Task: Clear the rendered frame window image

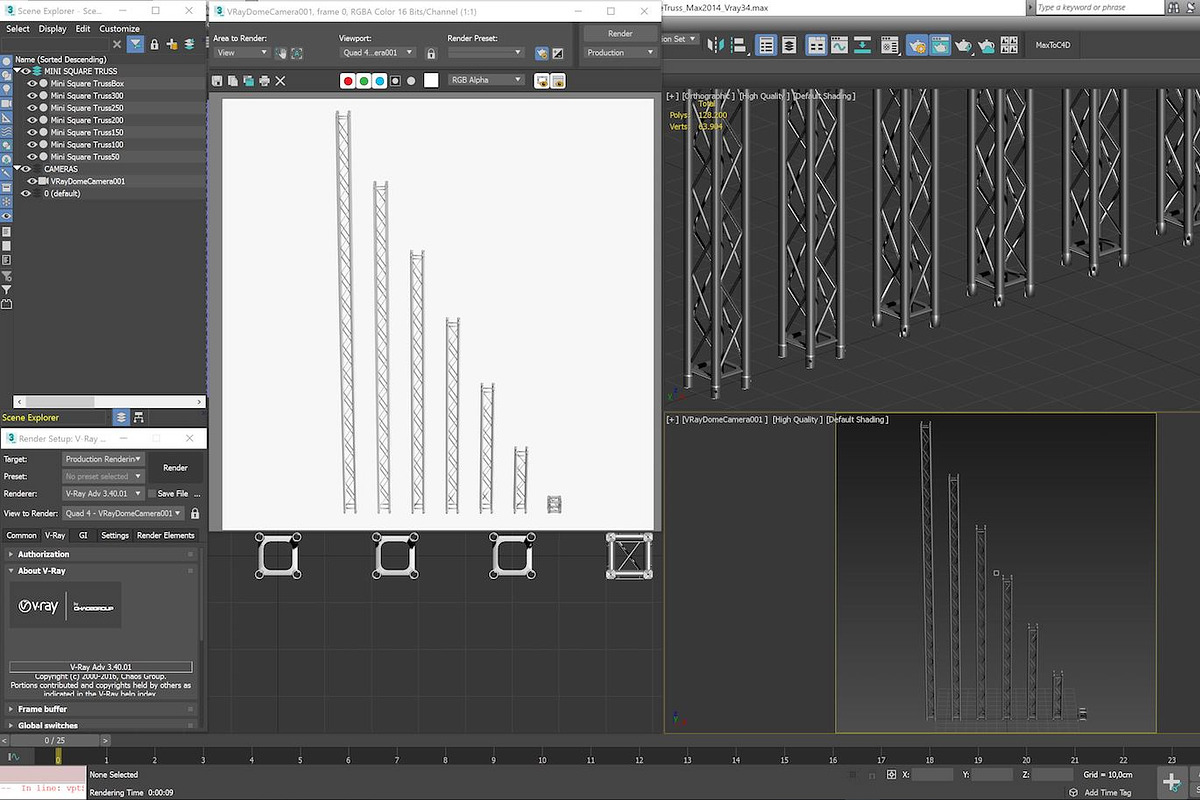Action: click(x=280, y=80)
